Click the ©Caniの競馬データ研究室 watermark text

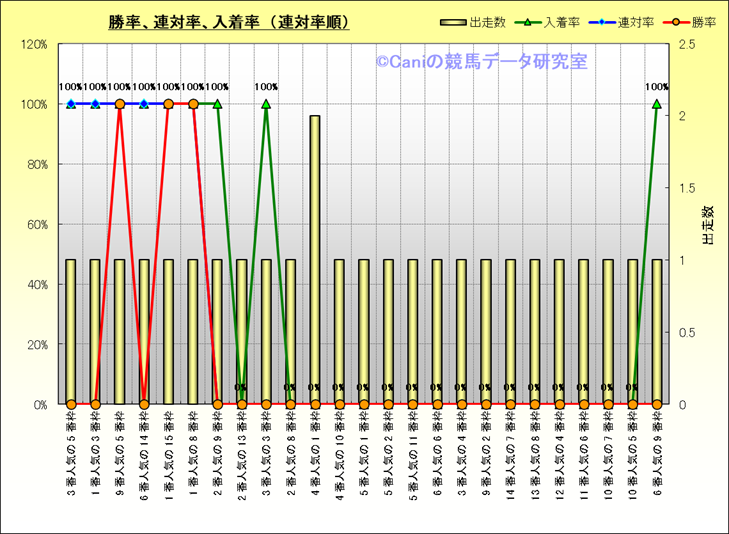click(x=481, y=62)
